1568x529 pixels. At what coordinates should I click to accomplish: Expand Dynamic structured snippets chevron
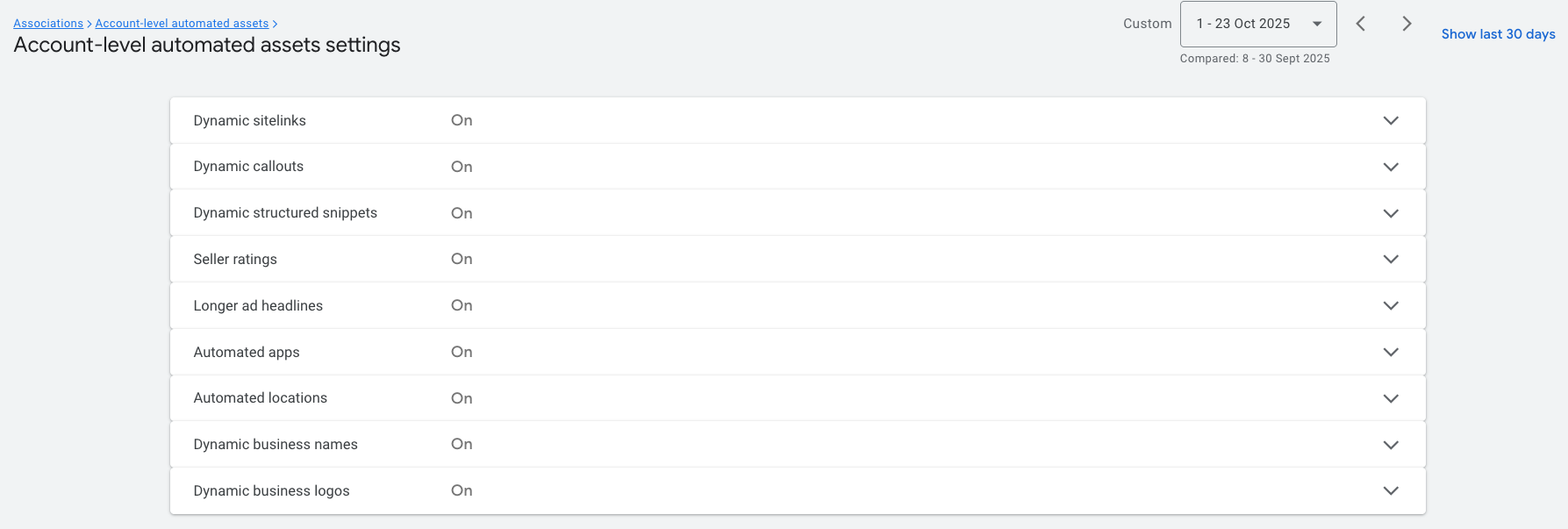coord(1391,213)
